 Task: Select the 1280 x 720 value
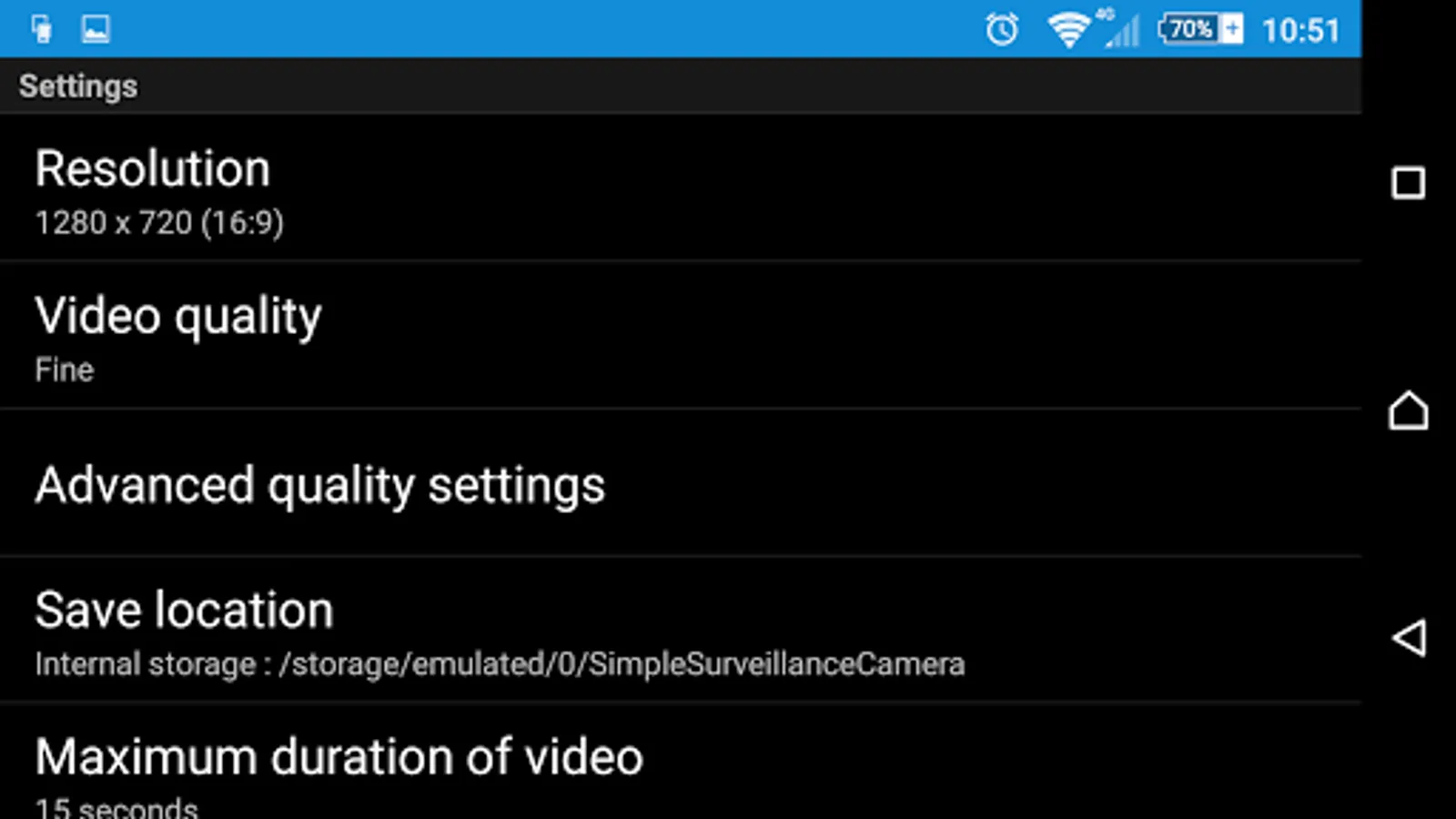[x=159, y=223]
